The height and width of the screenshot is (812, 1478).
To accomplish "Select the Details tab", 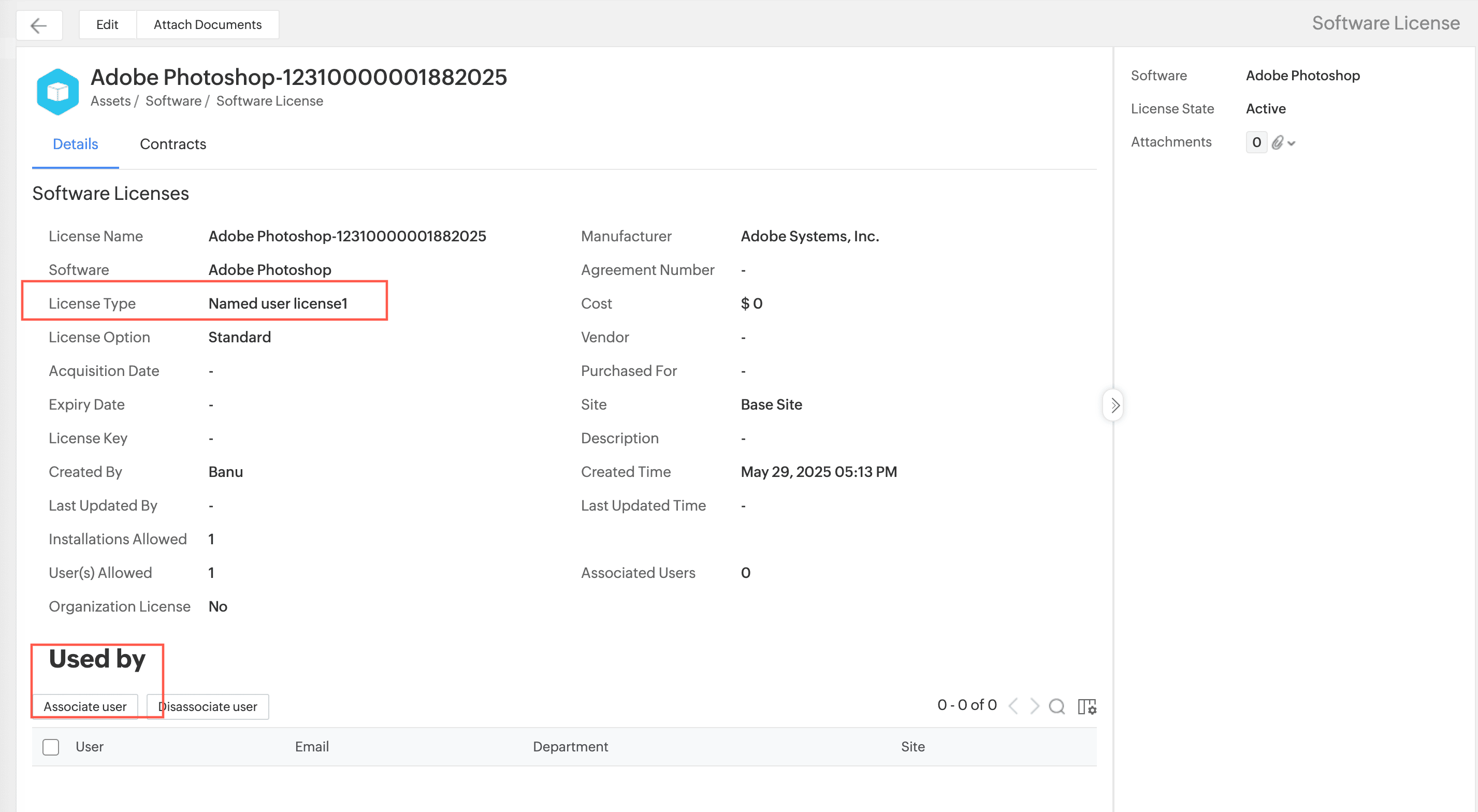I will click(75, 144).
